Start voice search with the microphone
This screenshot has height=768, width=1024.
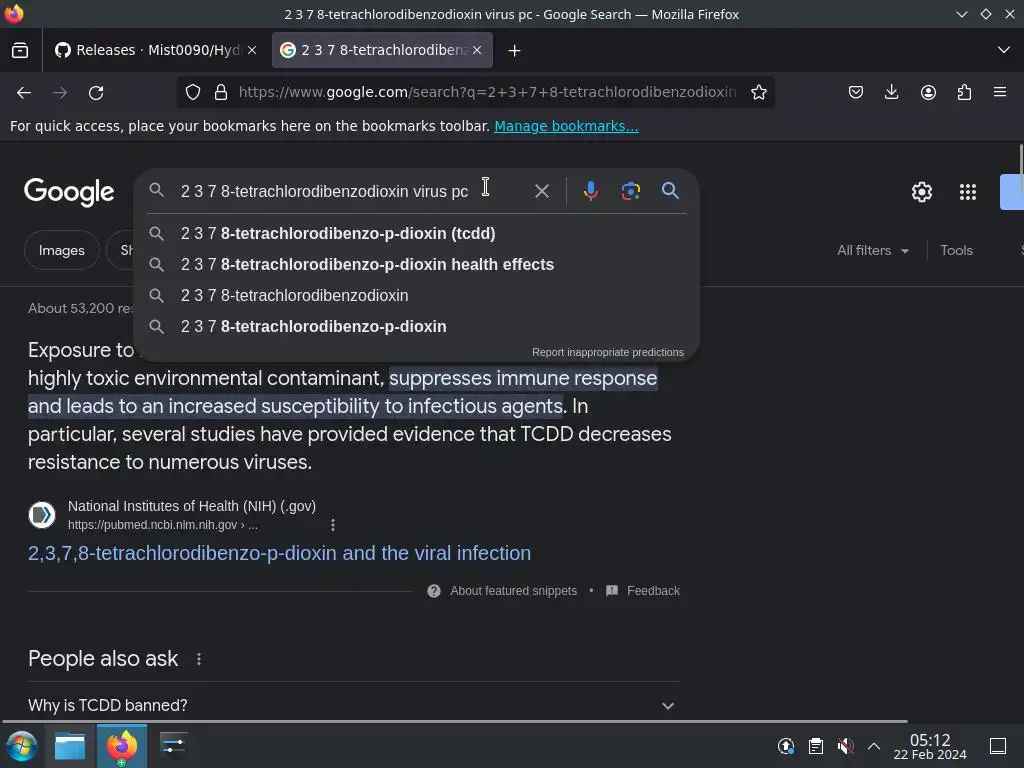coord(590,191)
